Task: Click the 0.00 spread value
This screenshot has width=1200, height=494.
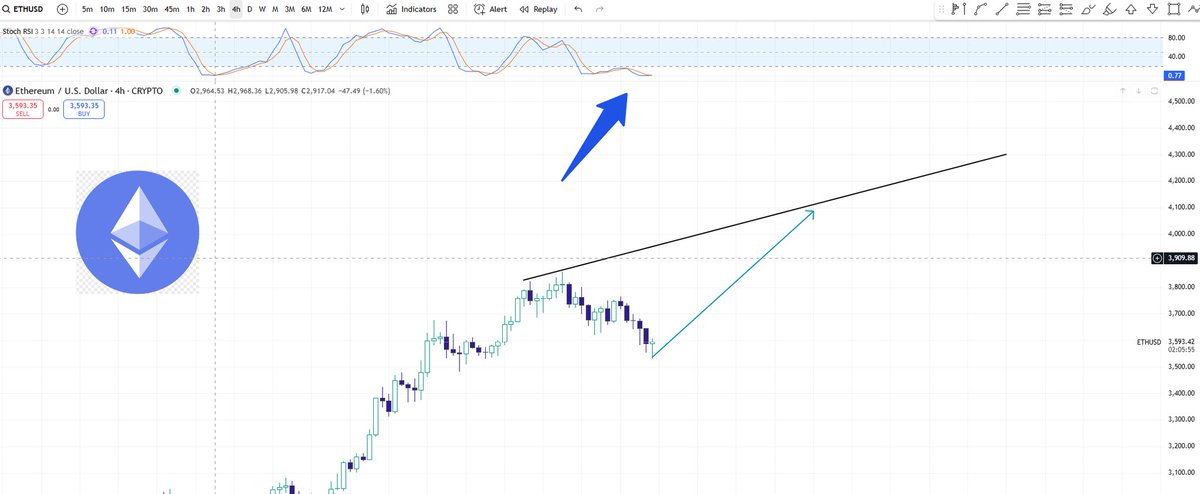Action: click(55, 109)
